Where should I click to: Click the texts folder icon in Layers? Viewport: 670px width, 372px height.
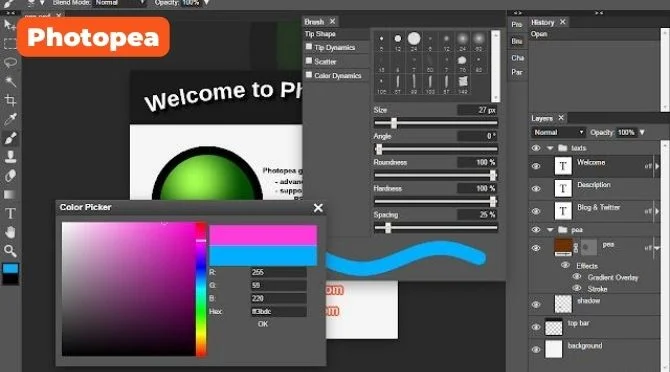pyautogui.click(x=563, y=148)
